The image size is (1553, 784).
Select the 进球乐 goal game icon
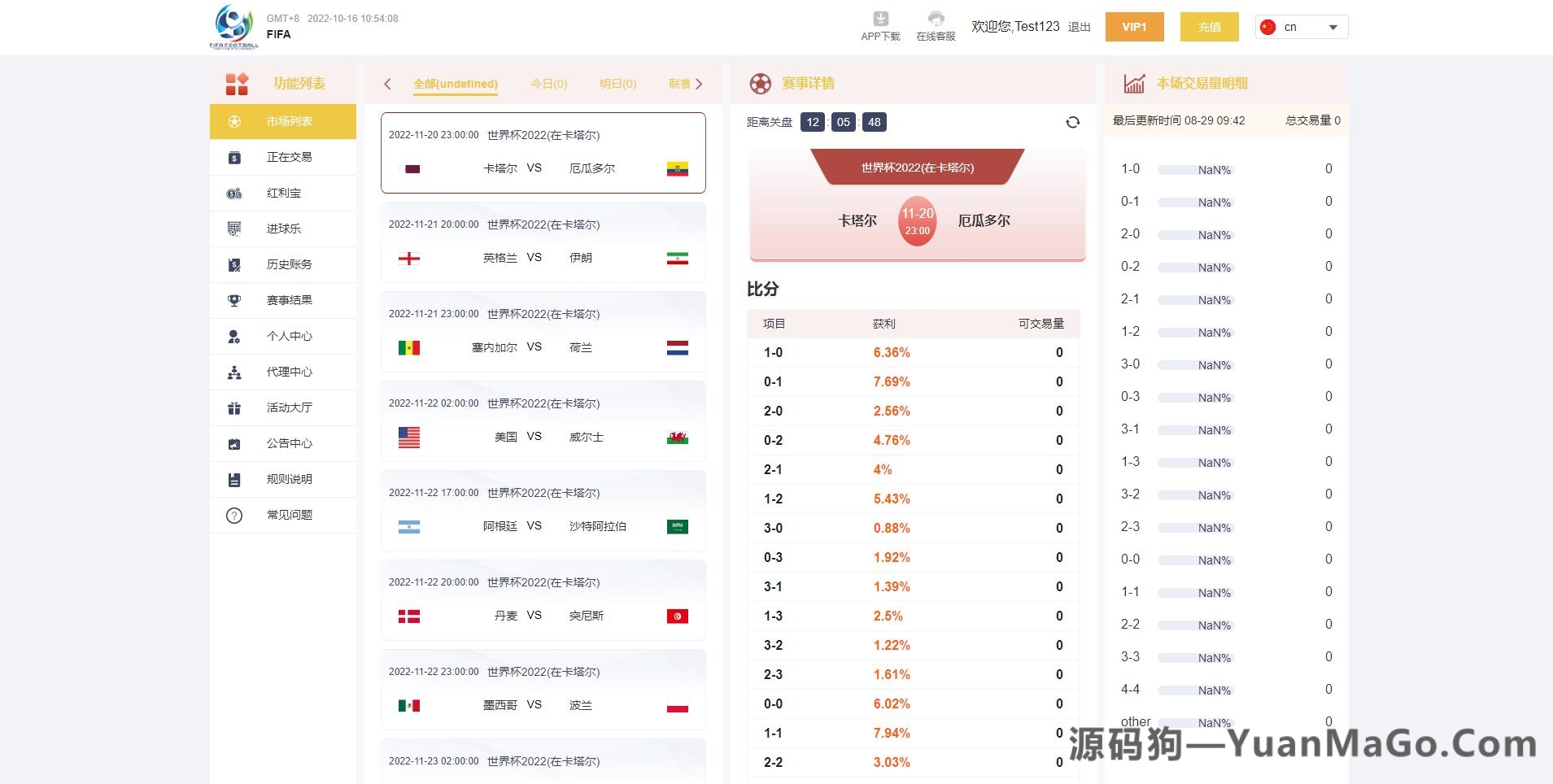(235, 229)
